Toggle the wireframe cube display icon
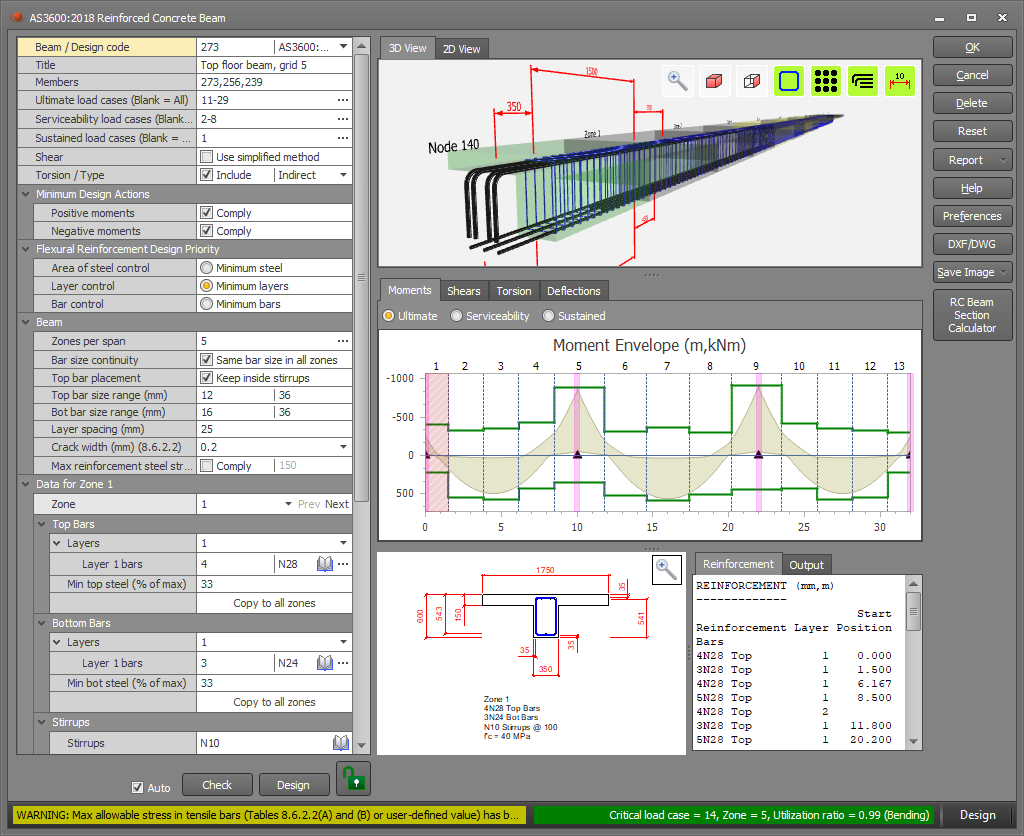The width and height of the screenshot is (1024, 836). pos(752,81)
